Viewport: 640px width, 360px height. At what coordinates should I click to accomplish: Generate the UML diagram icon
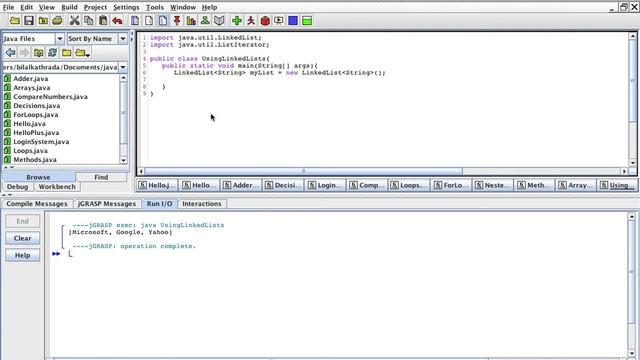205,20
